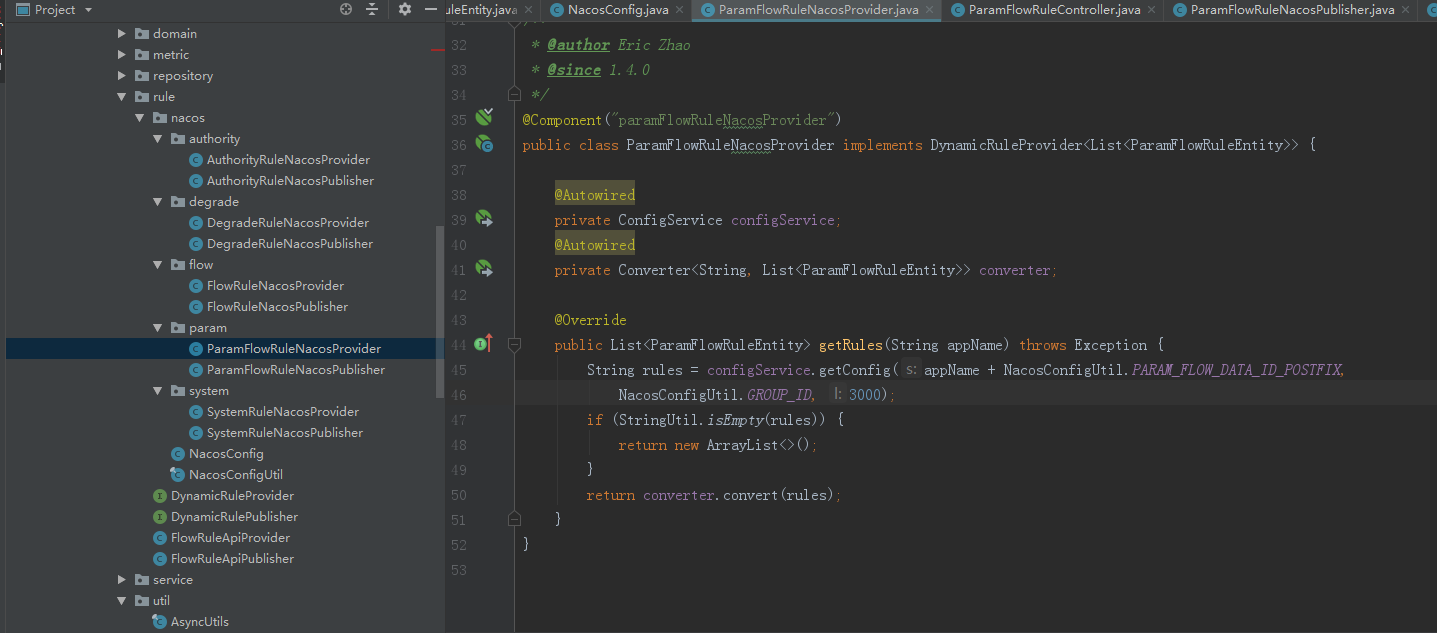Select FlowRuleNacosPublisher class
Image resolution: width=1437 pixels, height=633 pixels.
[x=277, y=307]
